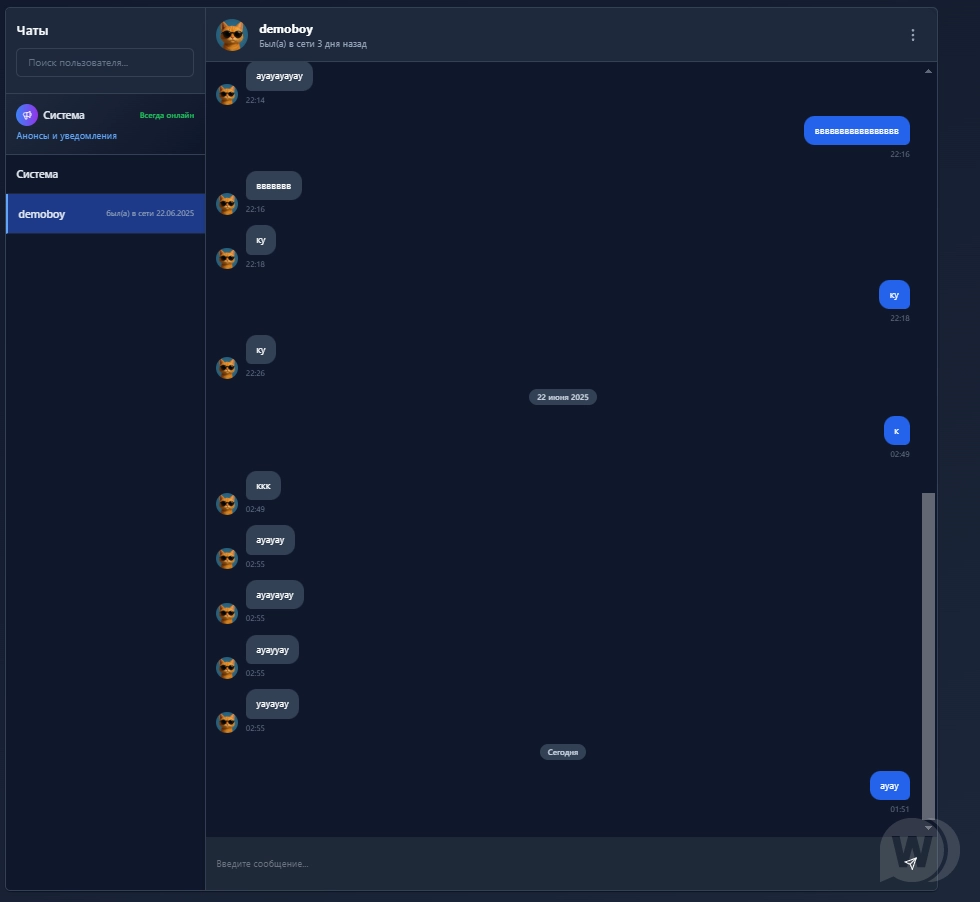Open the three-dot chat options menu
The width and height of the screenshot is (980, 902).
pyautogui.click(x=912, y=35)
